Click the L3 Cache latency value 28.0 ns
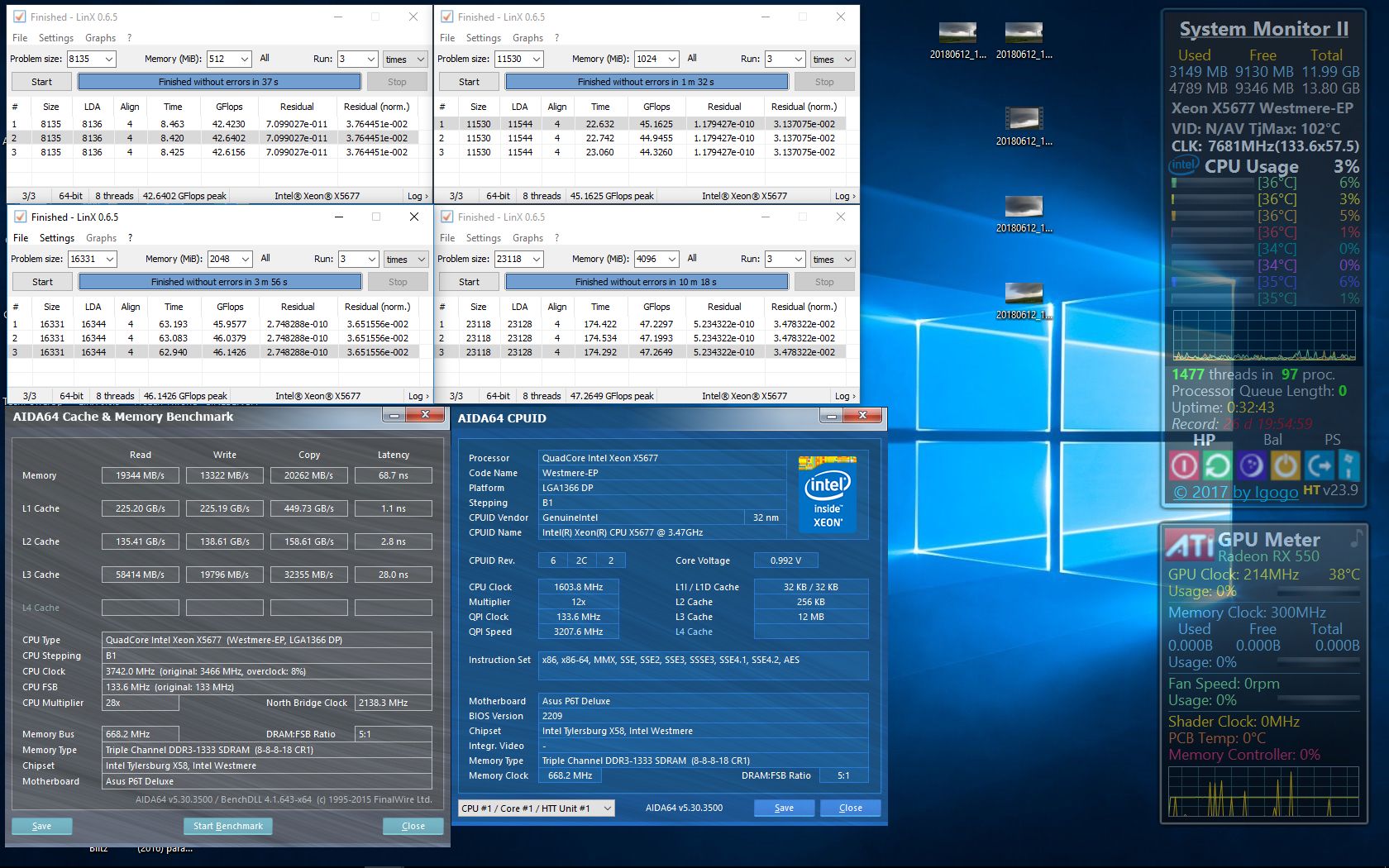This screenshot has height=868, width=1389. (x=394, y=575)
